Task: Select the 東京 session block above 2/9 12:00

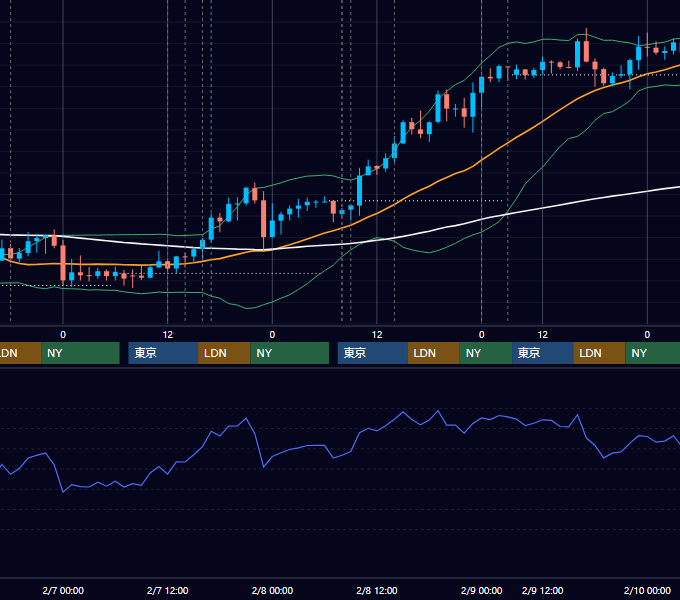Action: point(543,353)
